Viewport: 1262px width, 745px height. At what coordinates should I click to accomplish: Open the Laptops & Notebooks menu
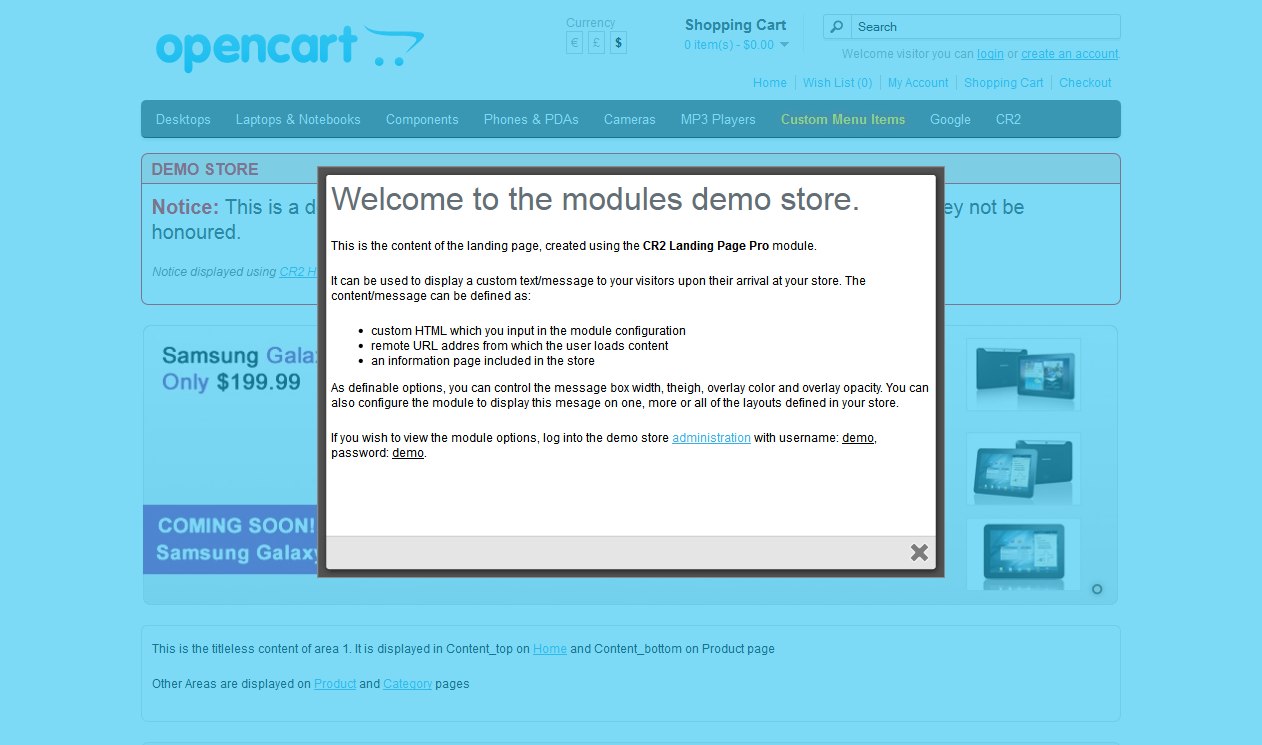pyautogui.click(x=298, y=119)
